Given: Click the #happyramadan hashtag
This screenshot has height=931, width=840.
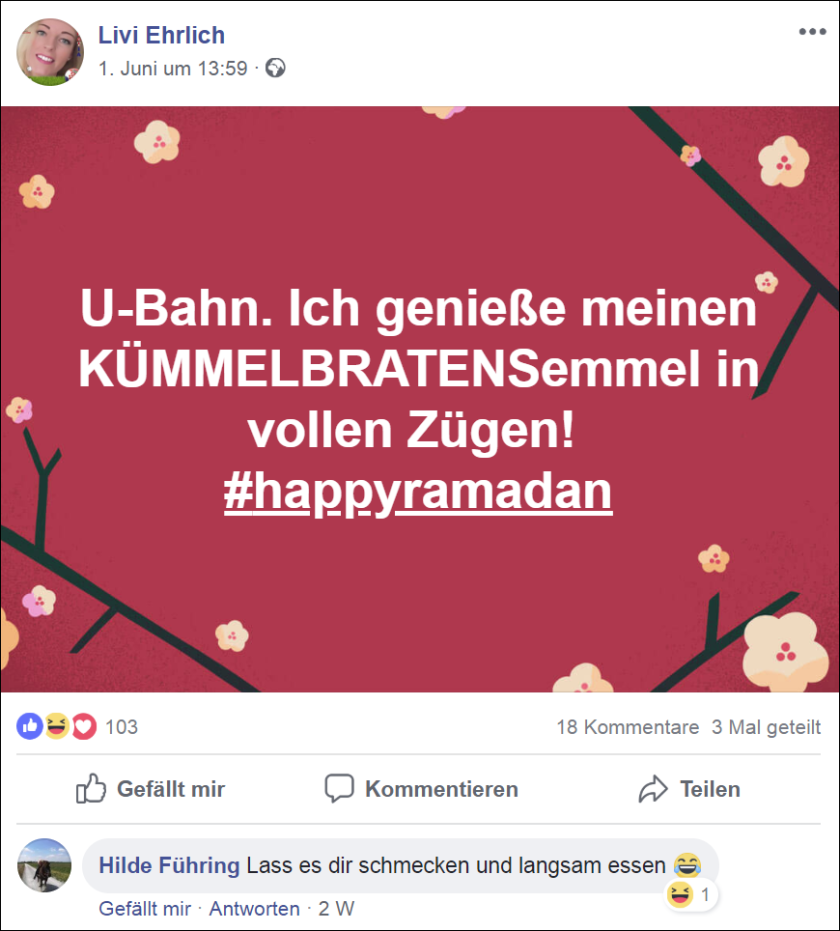Looking at the screenshot, I should pos(418,492).
